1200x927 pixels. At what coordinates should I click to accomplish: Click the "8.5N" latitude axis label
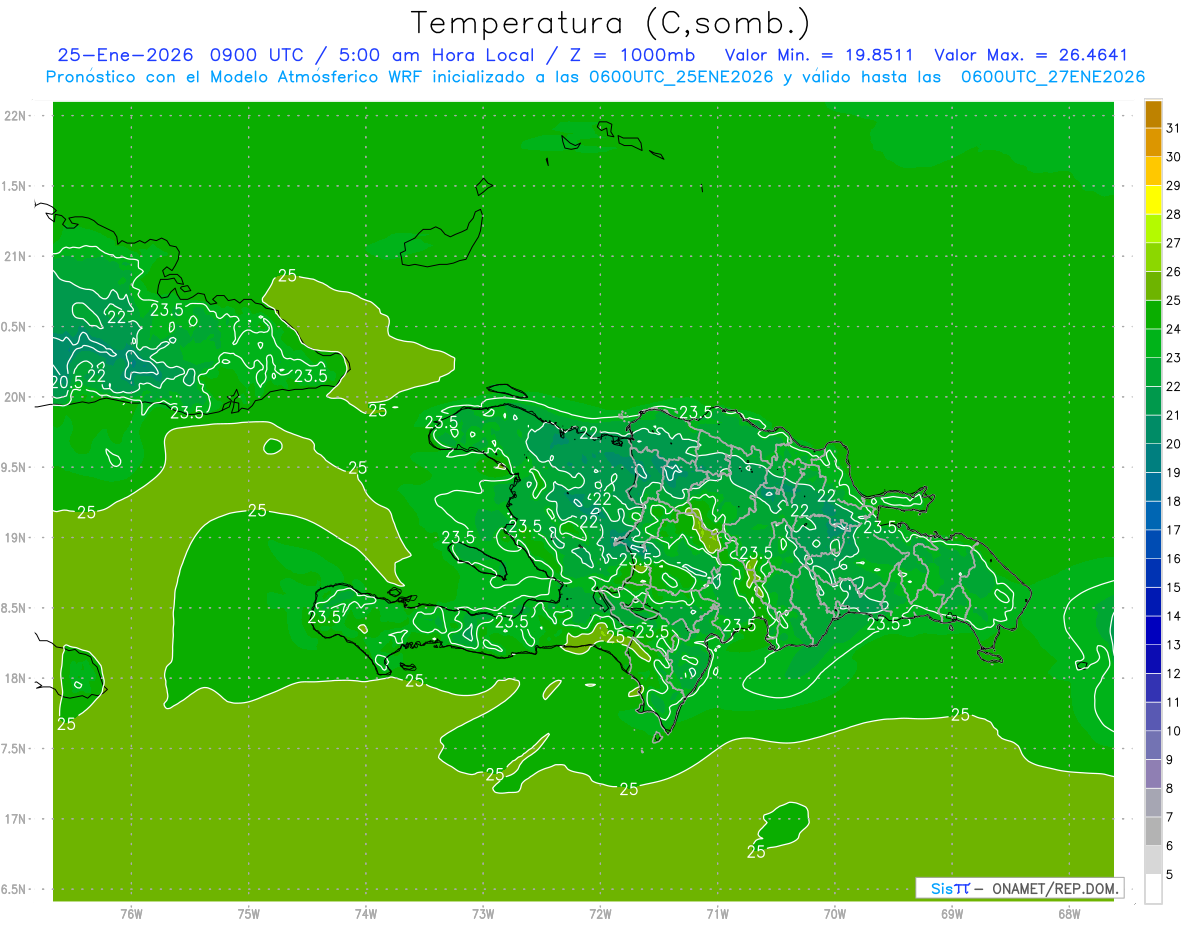(x=15, y=608)
